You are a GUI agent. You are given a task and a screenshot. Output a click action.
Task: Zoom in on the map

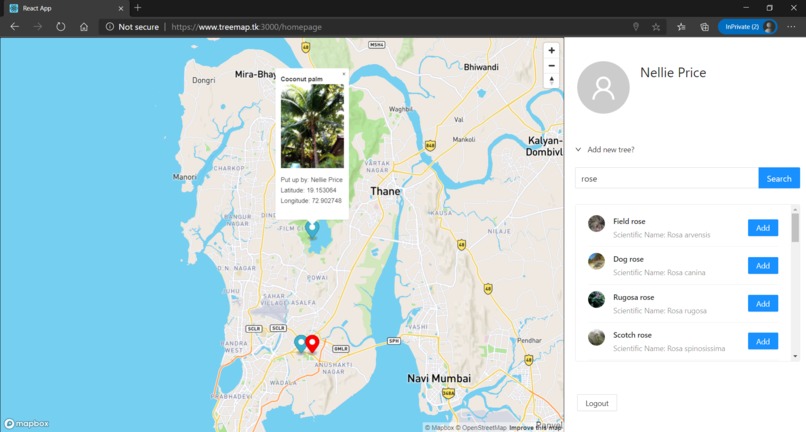551,50
